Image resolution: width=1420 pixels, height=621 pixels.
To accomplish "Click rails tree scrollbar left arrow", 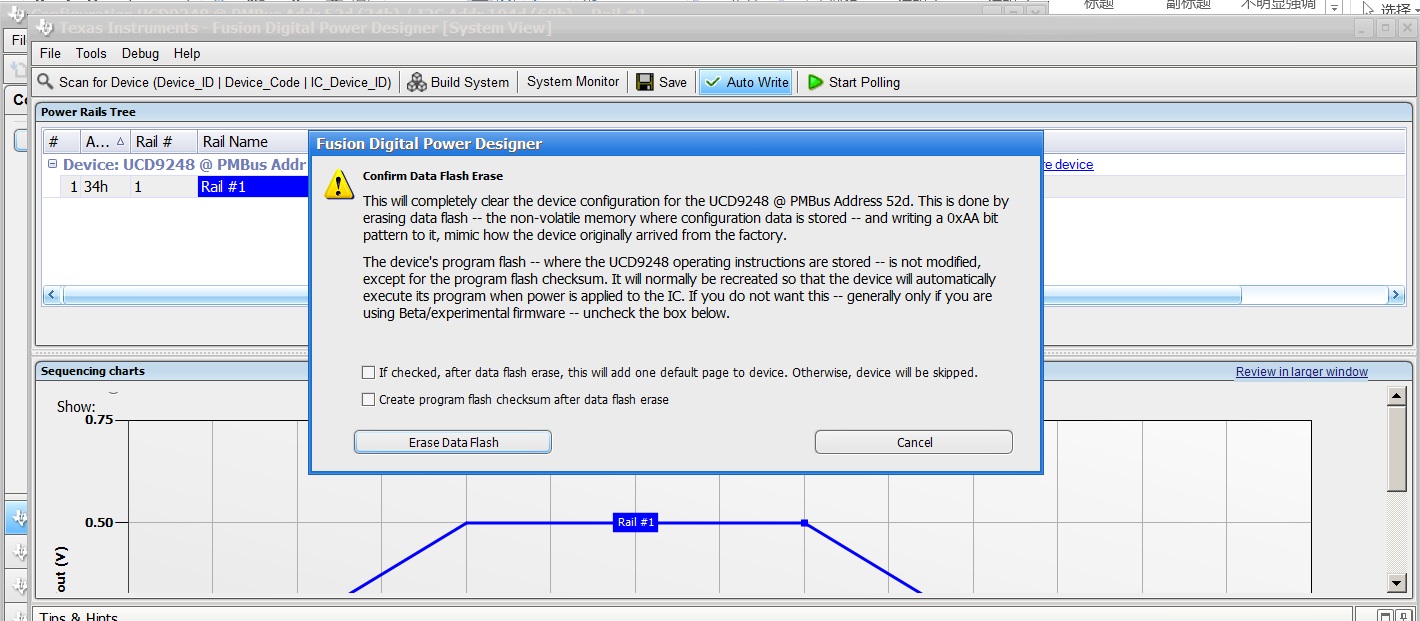I will (52, 295).
